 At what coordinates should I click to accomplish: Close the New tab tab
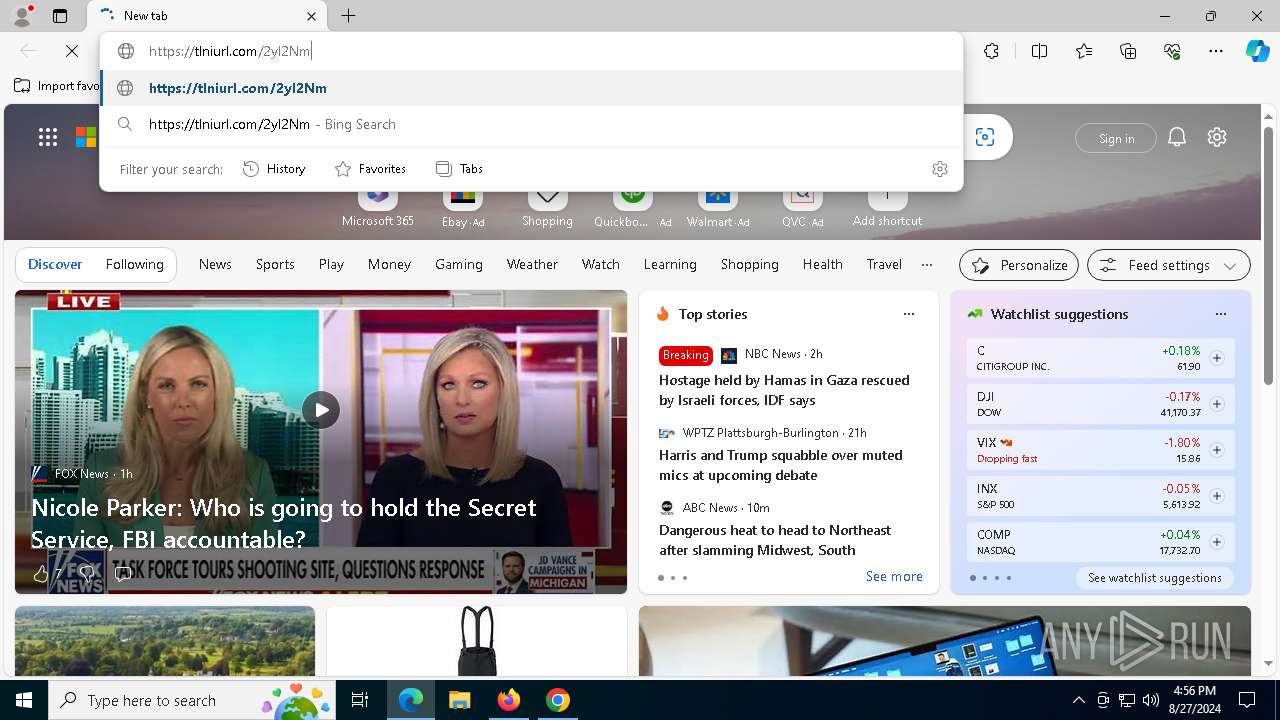click(311, 16)
